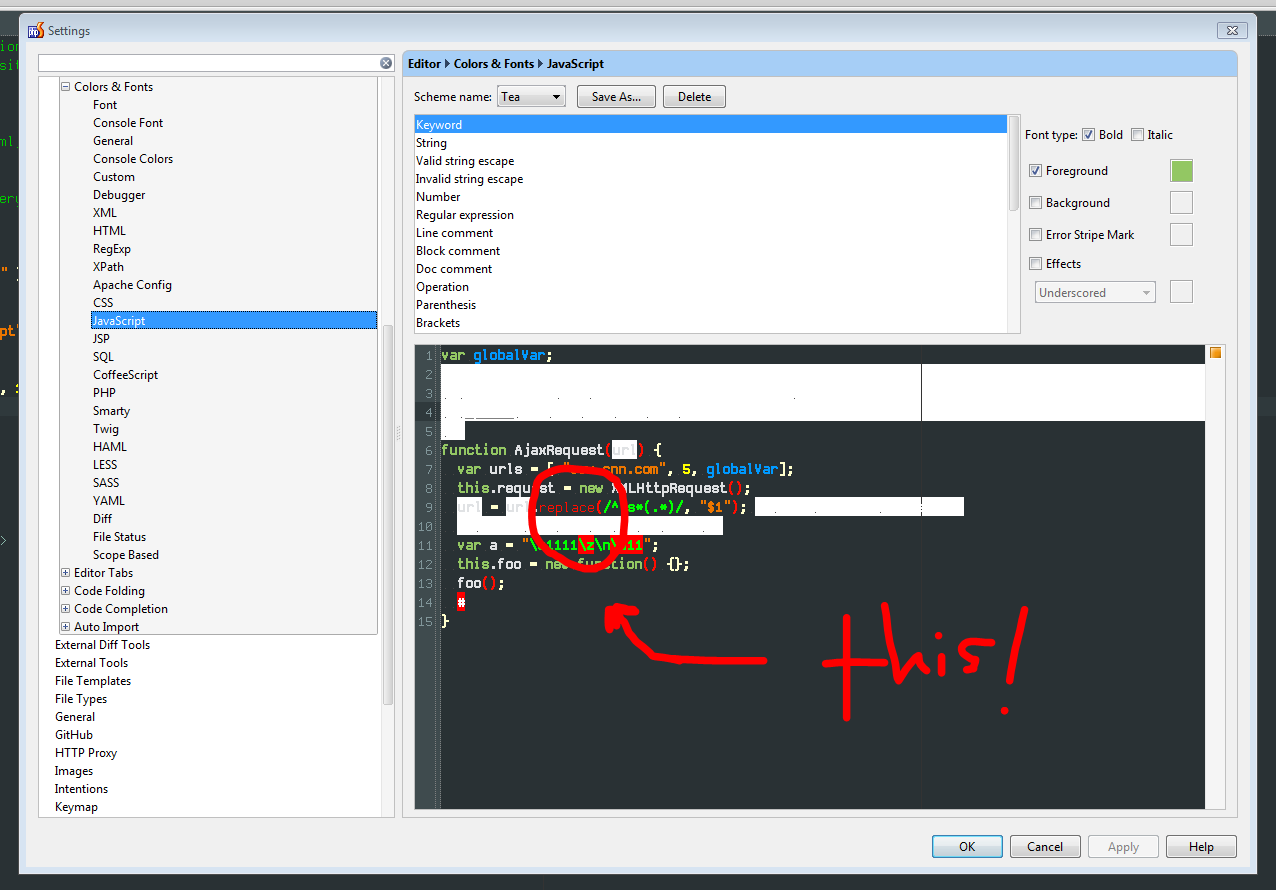The width and height of the screenshot is (1276, 890).
Task: Expand the Code Folding tree node
Action: coord(66,591)
